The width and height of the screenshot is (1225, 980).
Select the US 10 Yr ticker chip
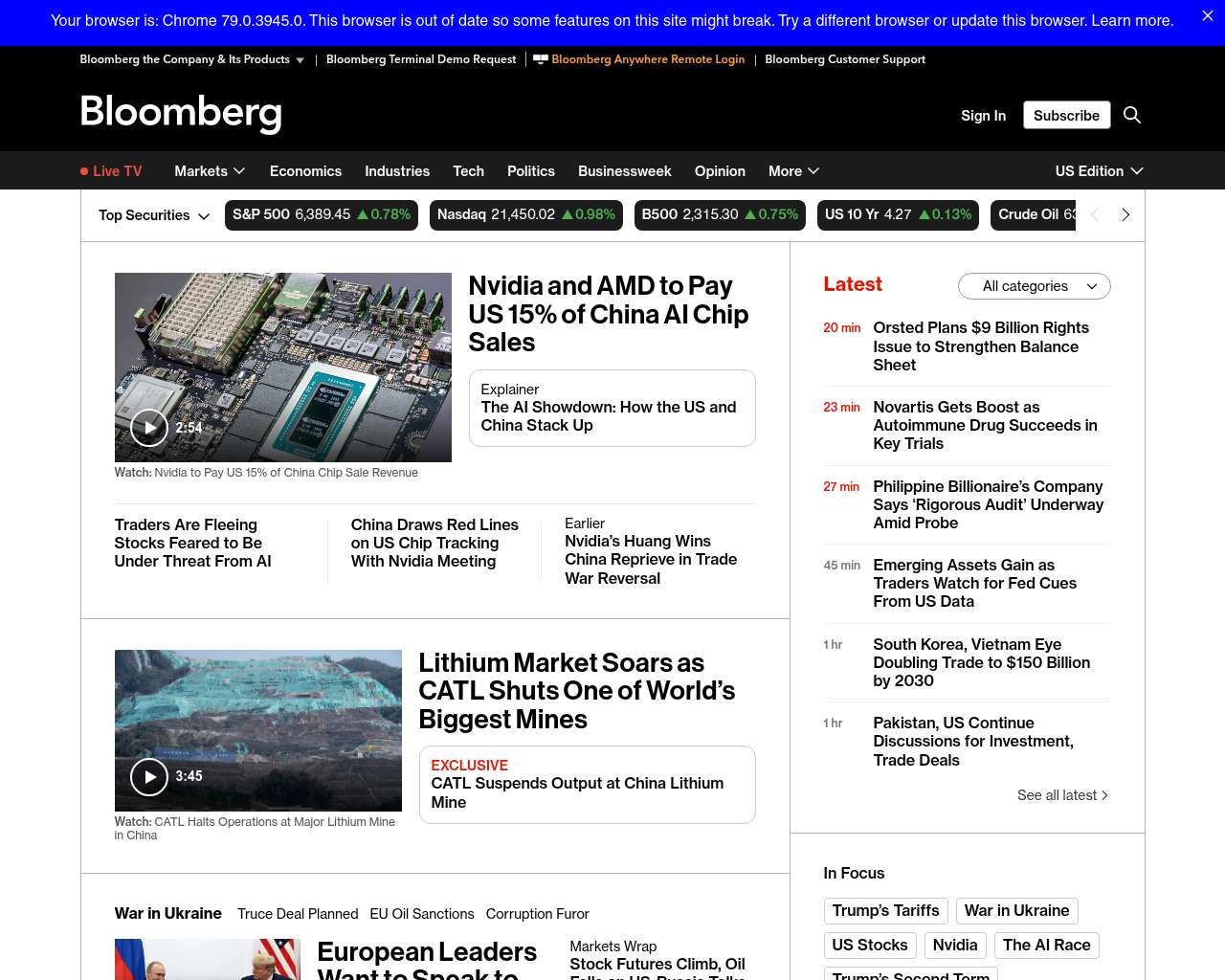[x=899, y=215]
